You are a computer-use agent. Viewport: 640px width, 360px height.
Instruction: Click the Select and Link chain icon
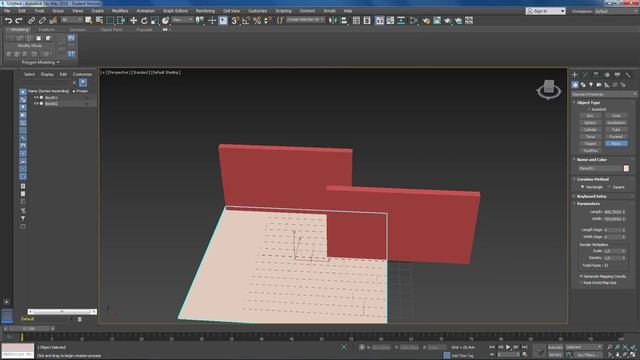(31, 20)
